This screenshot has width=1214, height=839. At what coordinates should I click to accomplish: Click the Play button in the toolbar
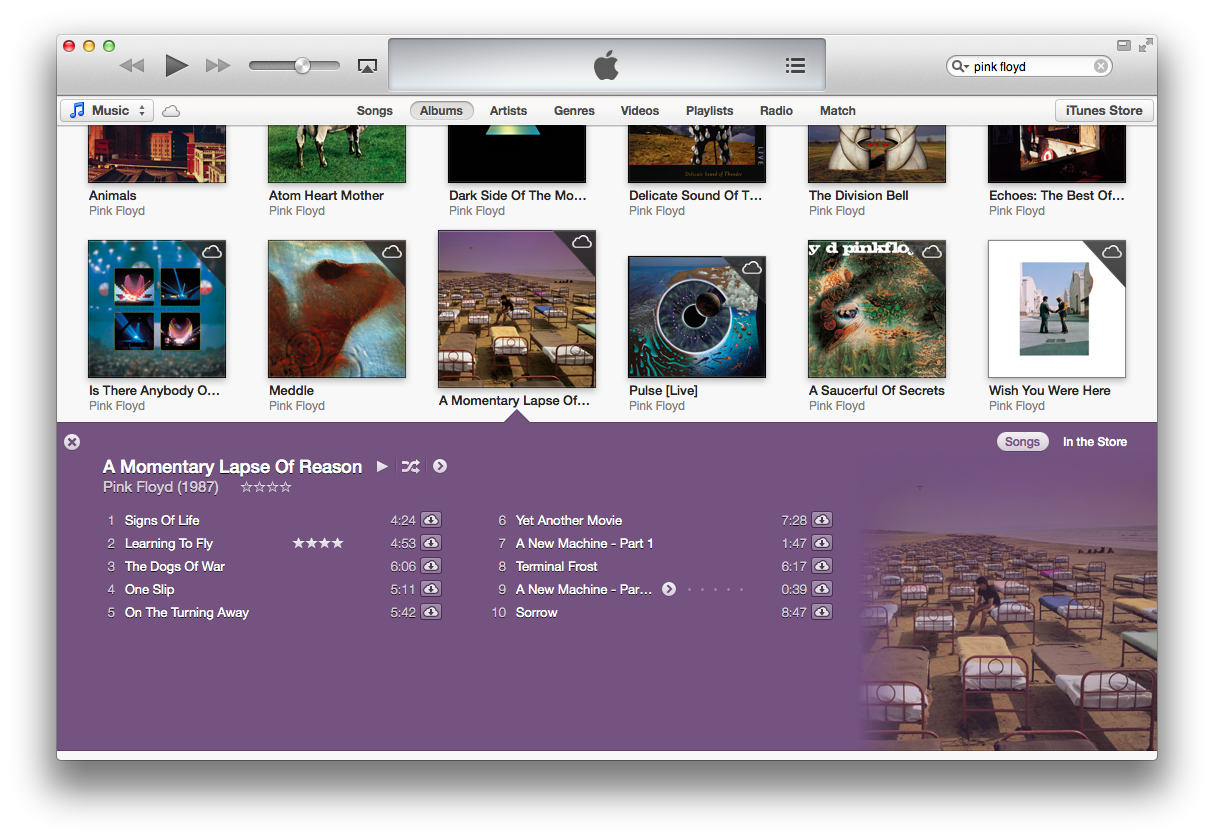coord(177,66)
